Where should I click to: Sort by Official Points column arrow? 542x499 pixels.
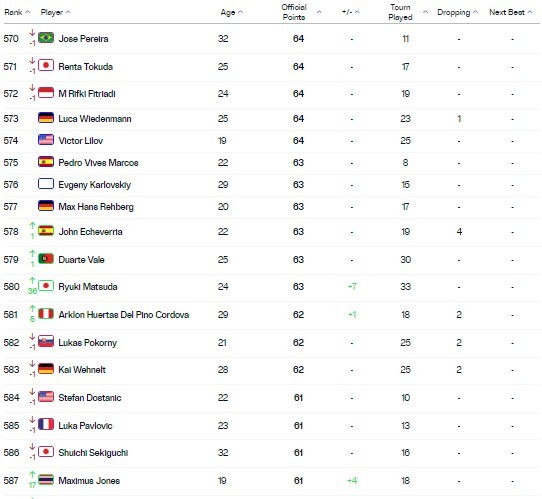(319, 12)
